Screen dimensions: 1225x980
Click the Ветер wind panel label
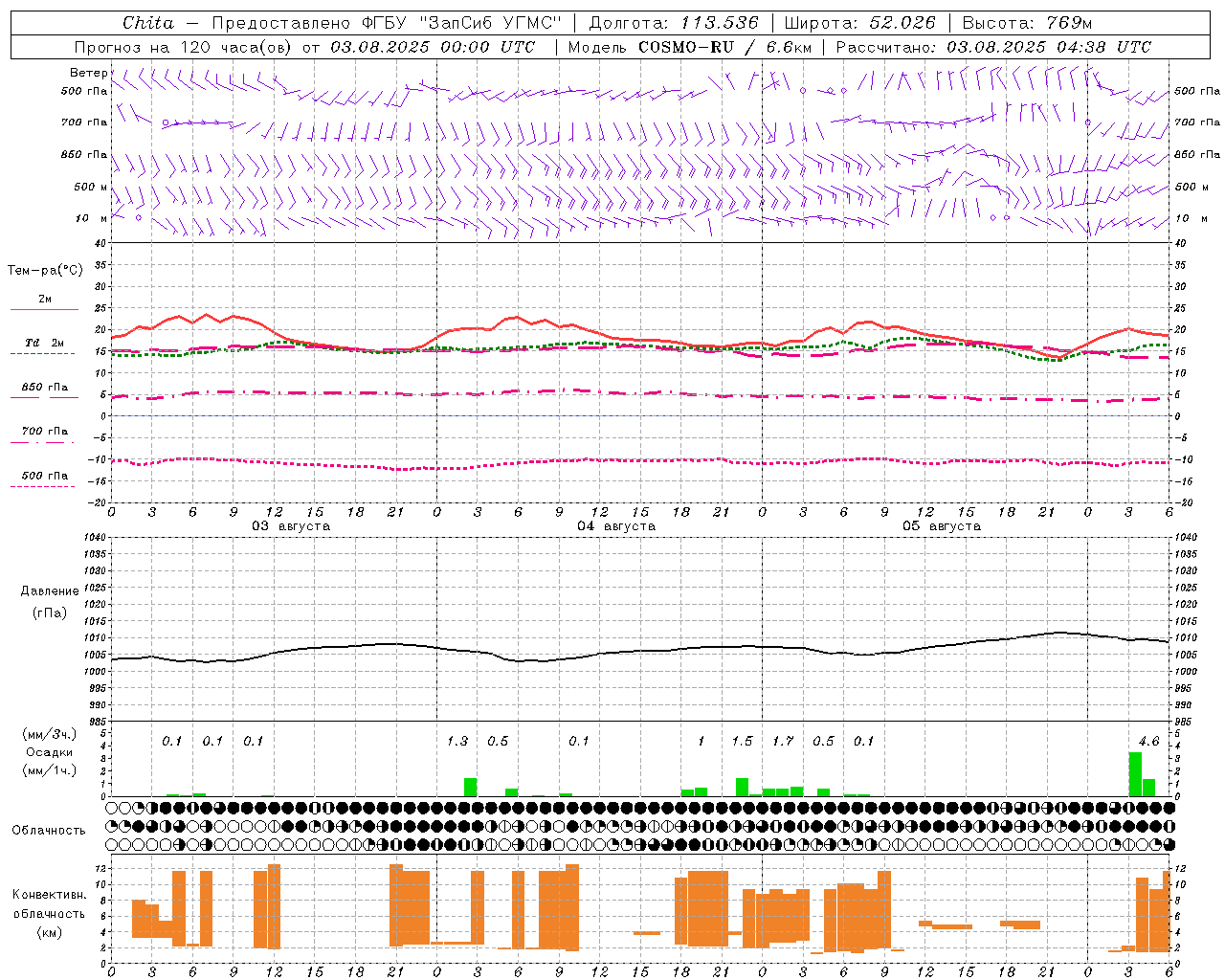point(88,73)
